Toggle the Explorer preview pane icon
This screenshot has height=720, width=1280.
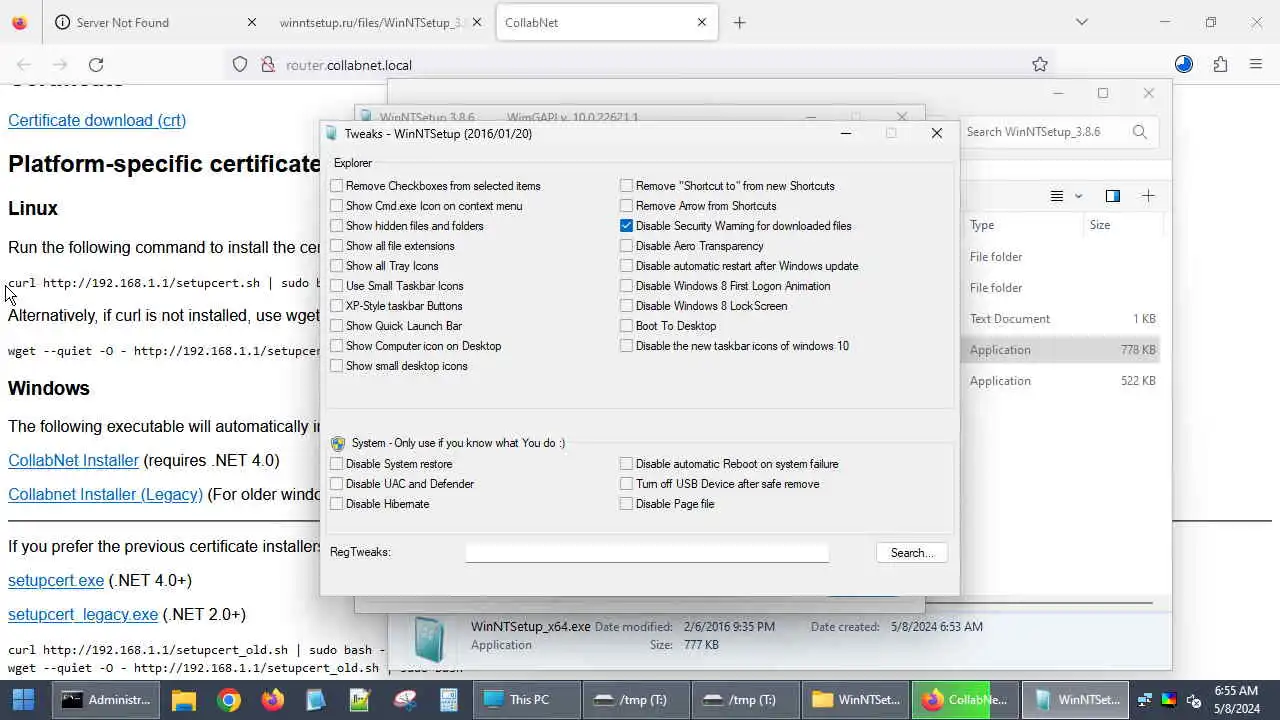click(x=1112, y=196)
